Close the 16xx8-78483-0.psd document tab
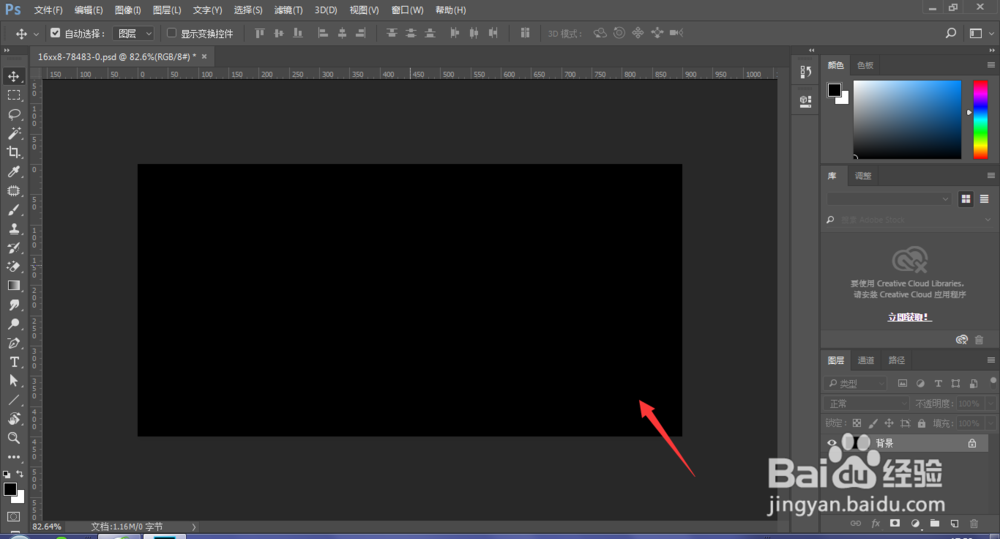This screenshot has height=539, width=1000. click(x=204, y=56)
